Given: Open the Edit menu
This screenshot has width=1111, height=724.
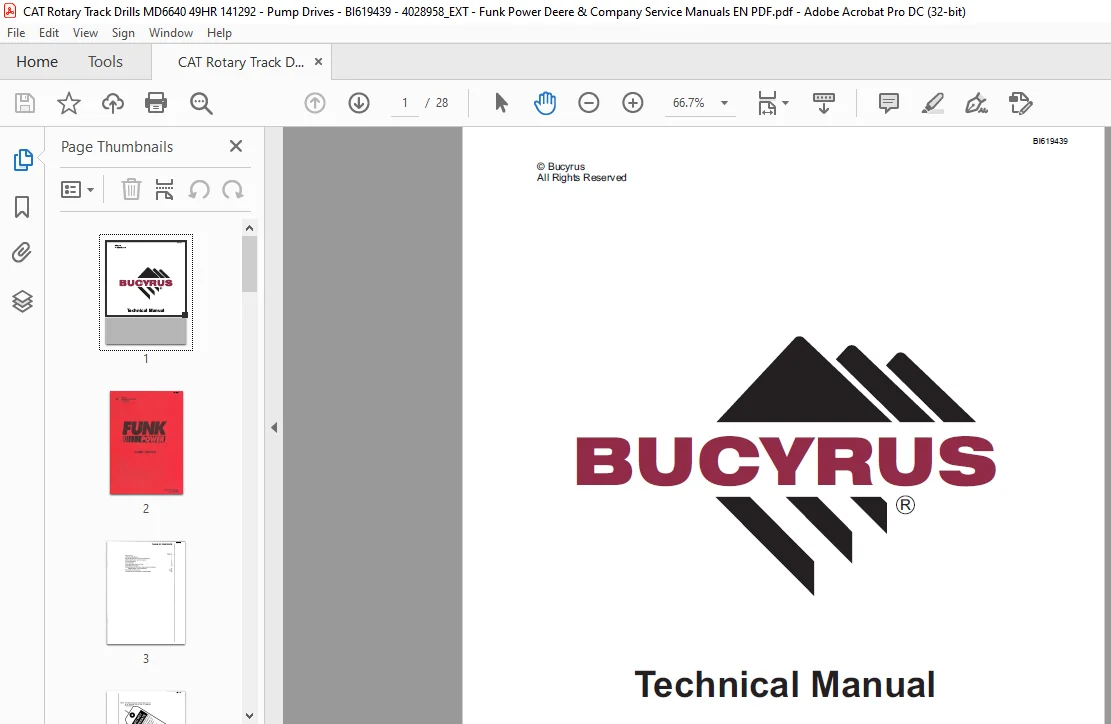Looking at the screenshot, I should coord(49,33).
